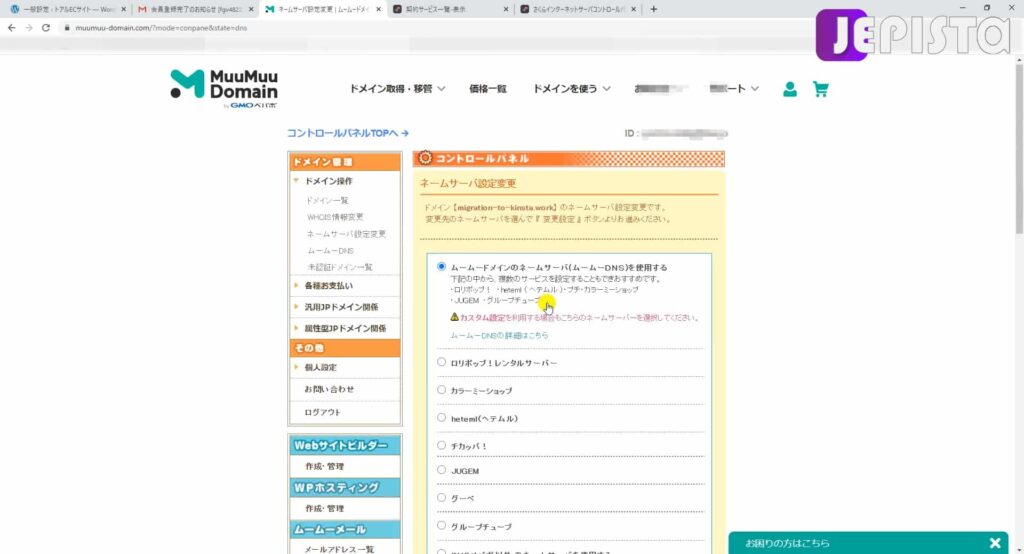Reload the page with refresh icon

pyautogui.click(x=46, y=28)
